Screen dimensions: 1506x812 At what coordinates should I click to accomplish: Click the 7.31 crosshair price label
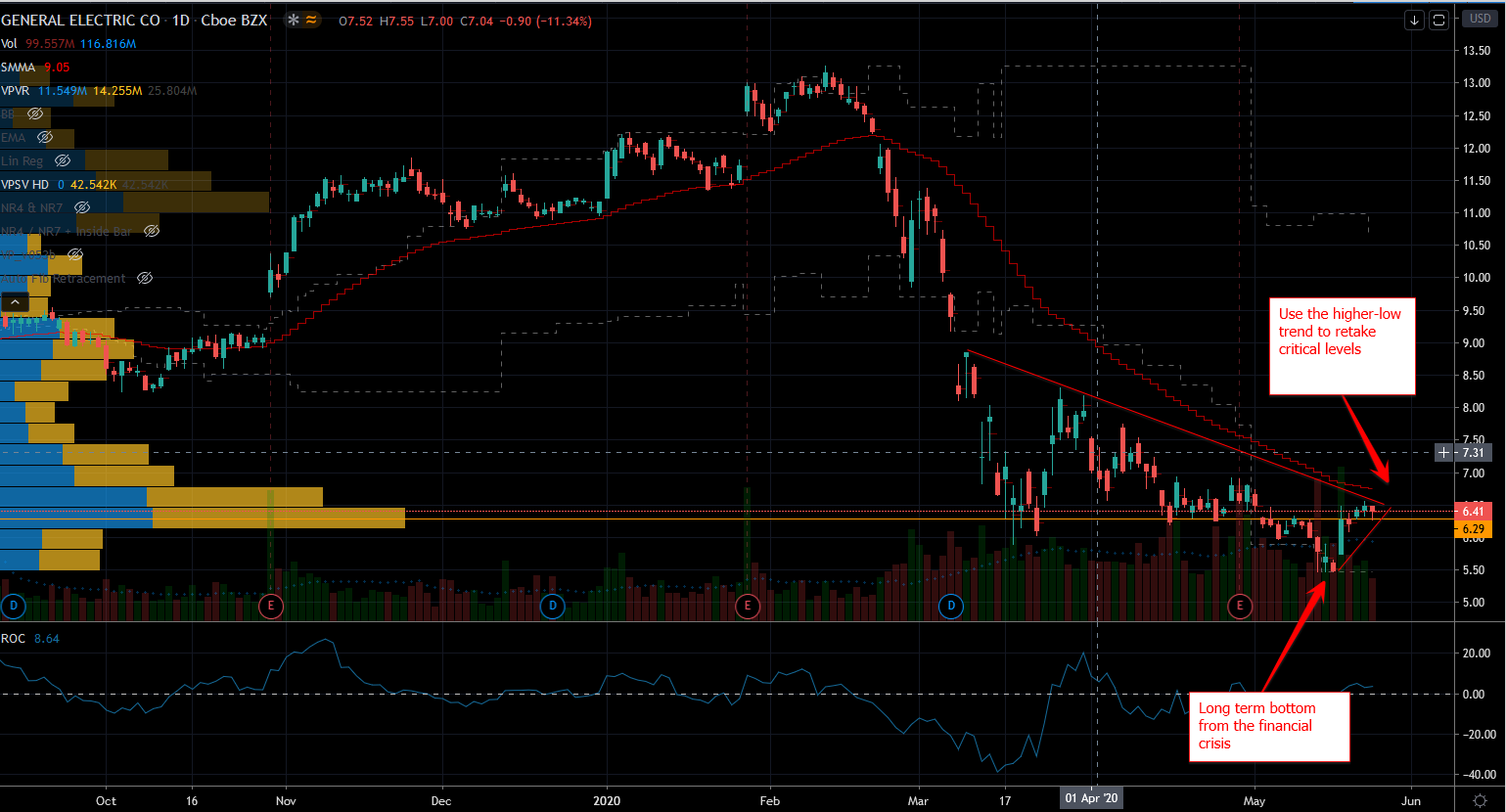[1473, 452]
